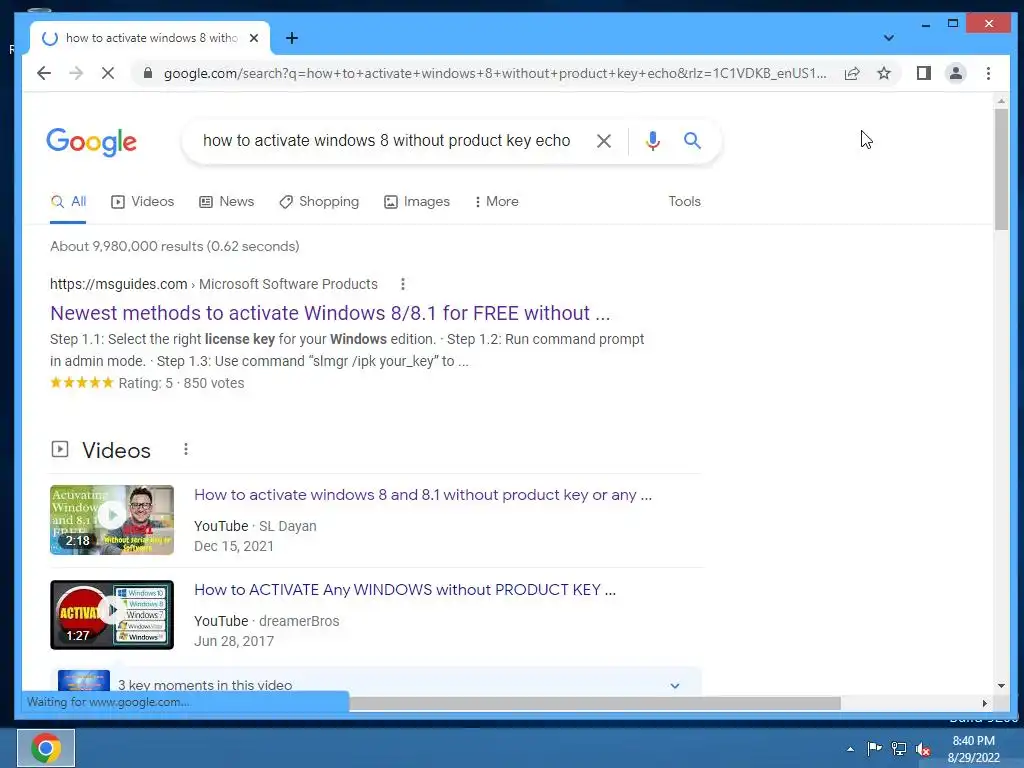The height and width of the screenshot is (768, 1024).
Task: Switch to the Videos results tab
Action: coord(142,201)
